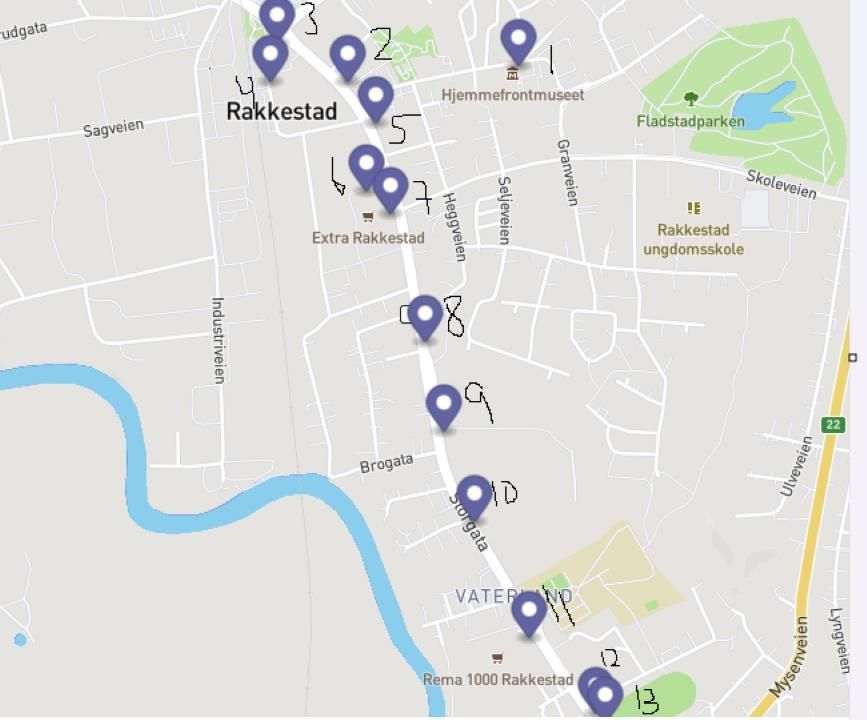Select the map pin numbered 2
The image size is (867, 720).
(x=347, y=56)
